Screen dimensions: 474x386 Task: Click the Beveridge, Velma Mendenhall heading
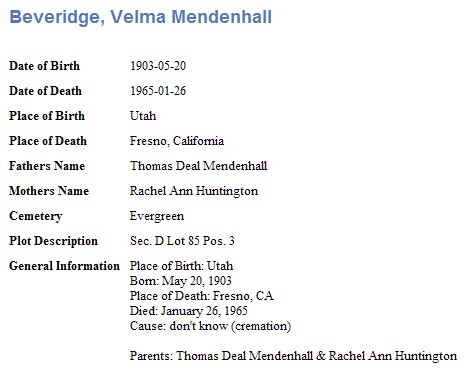point(141,17)
